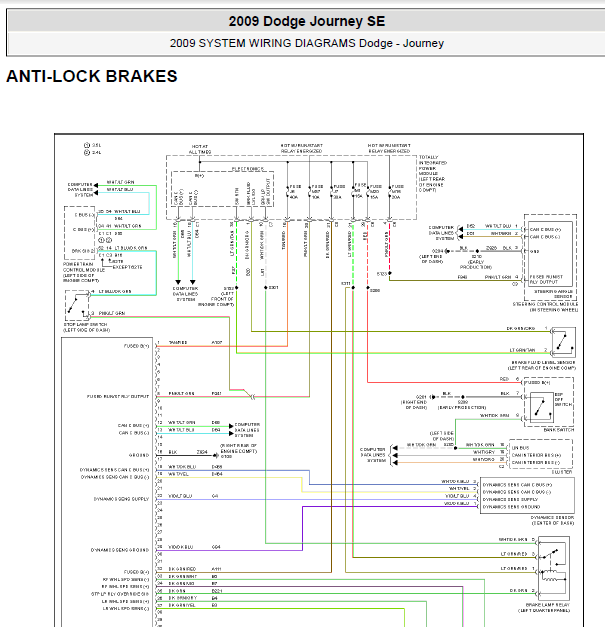This screenshot has height=627, width=605.
Task: Click the 'BANK SWITCH' label
Action: [559, 430]
